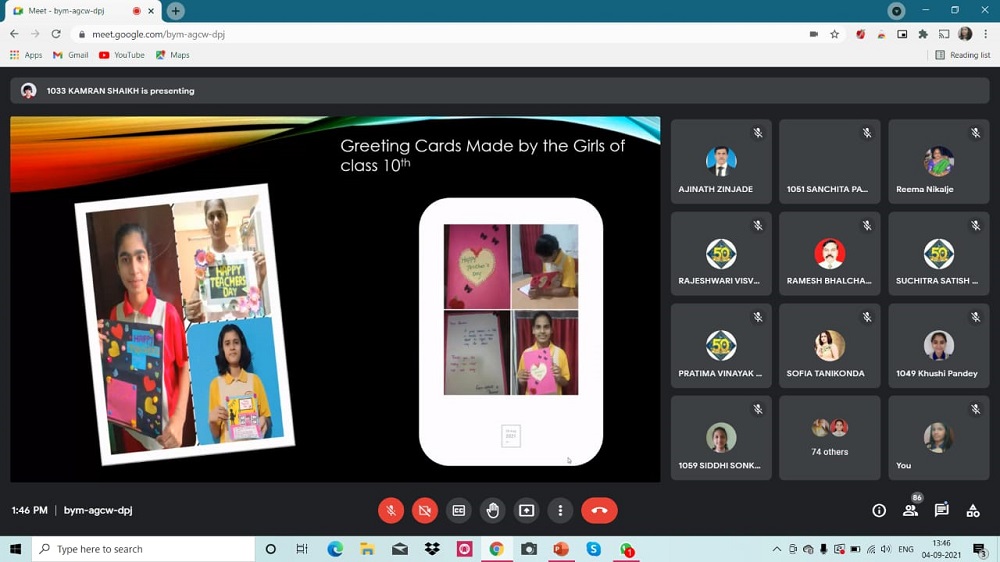Open a new browser tab
The image size is (1000, 562).
(x=175, y=11)
